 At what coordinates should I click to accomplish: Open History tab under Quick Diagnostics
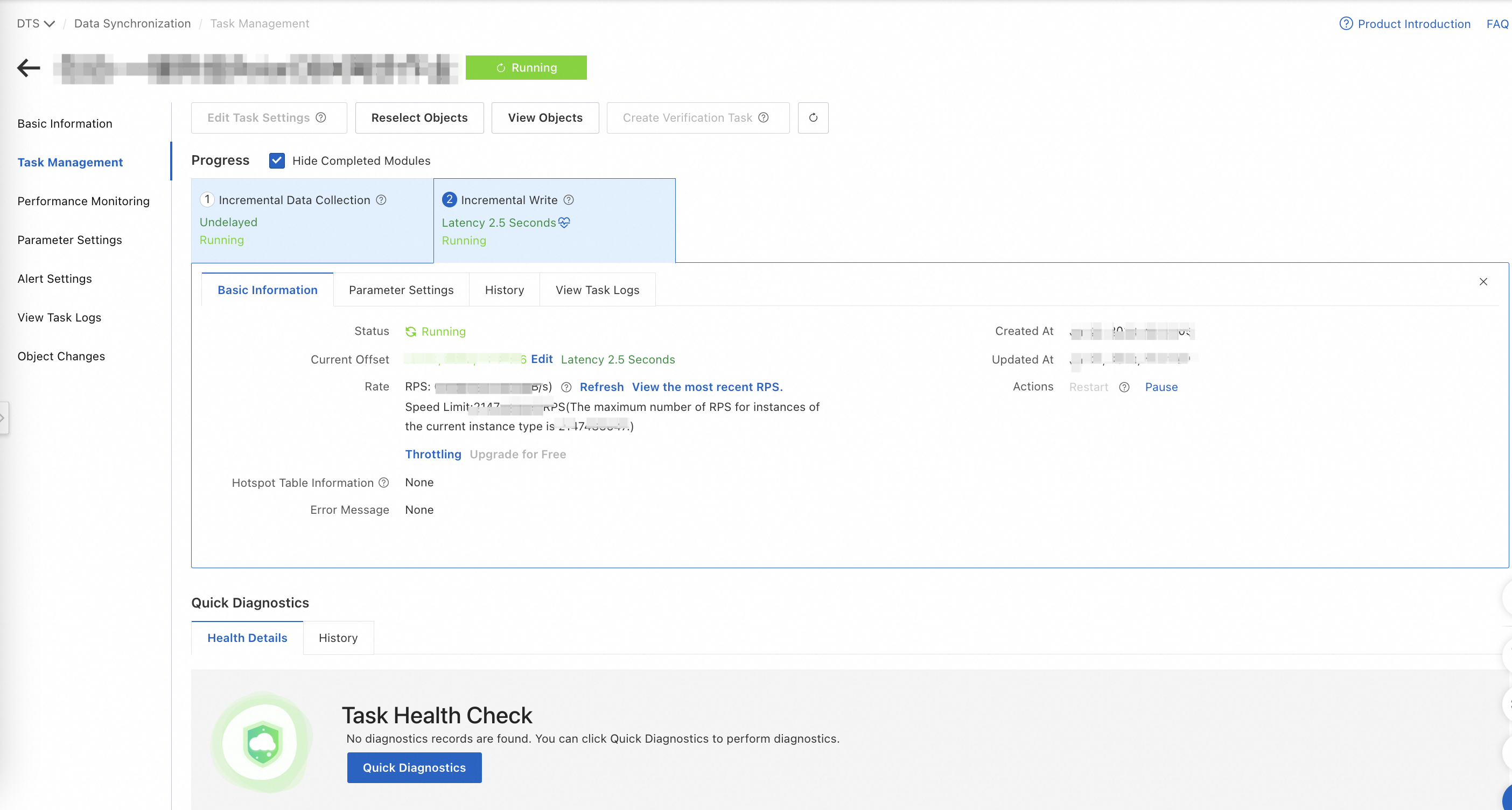click(338, 638)
